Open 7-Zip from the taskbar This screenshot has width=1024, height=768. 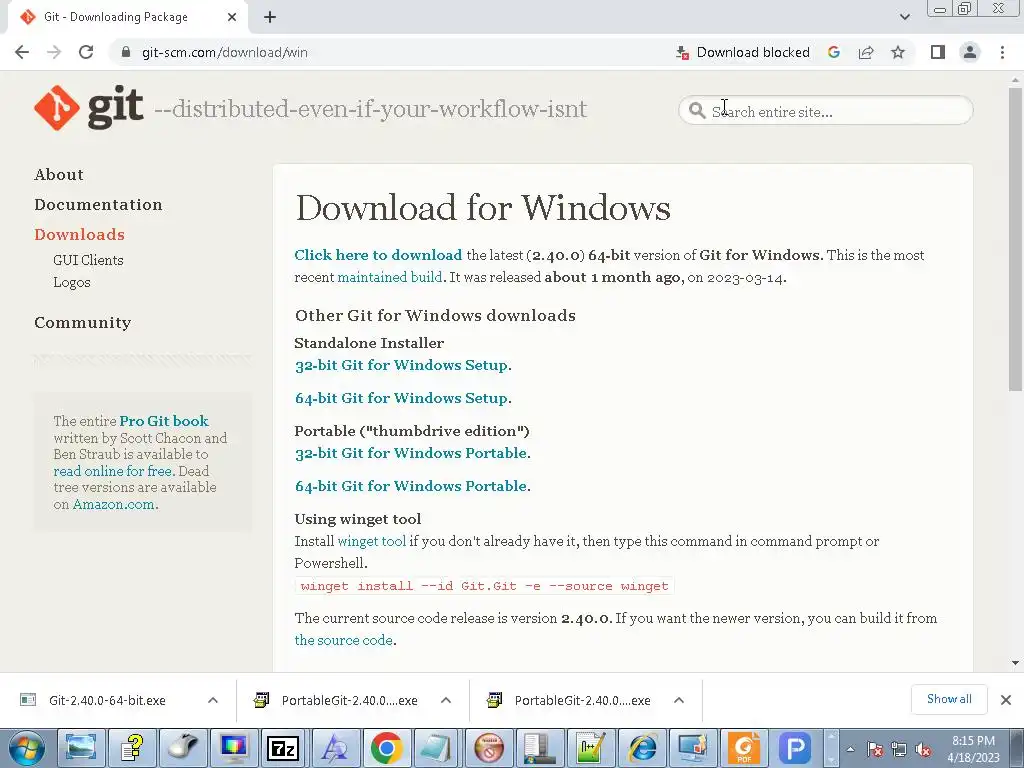pyautogui.click(x=283, y=748)
